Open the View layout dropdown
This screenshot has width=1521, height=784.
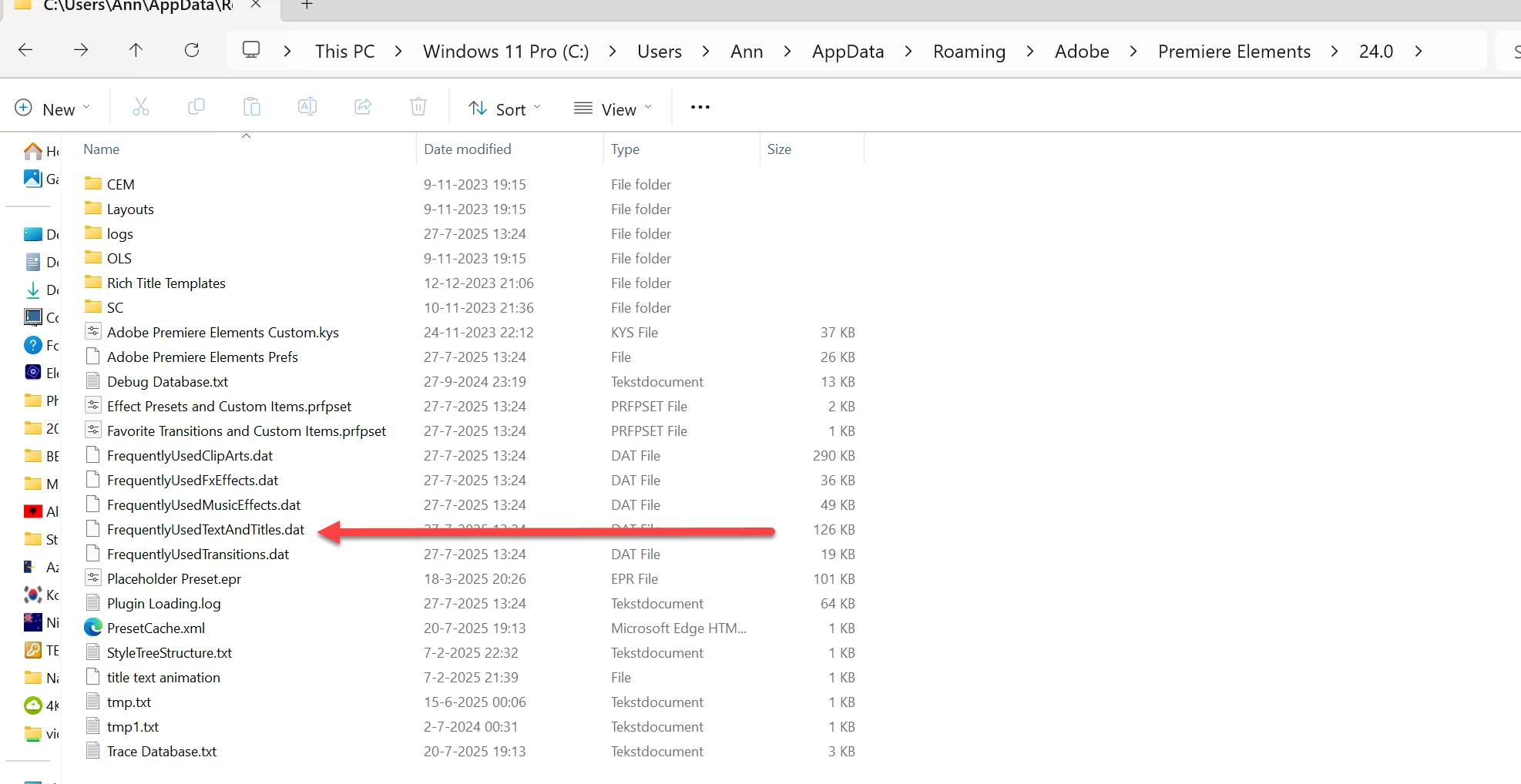tap(613, 109)
